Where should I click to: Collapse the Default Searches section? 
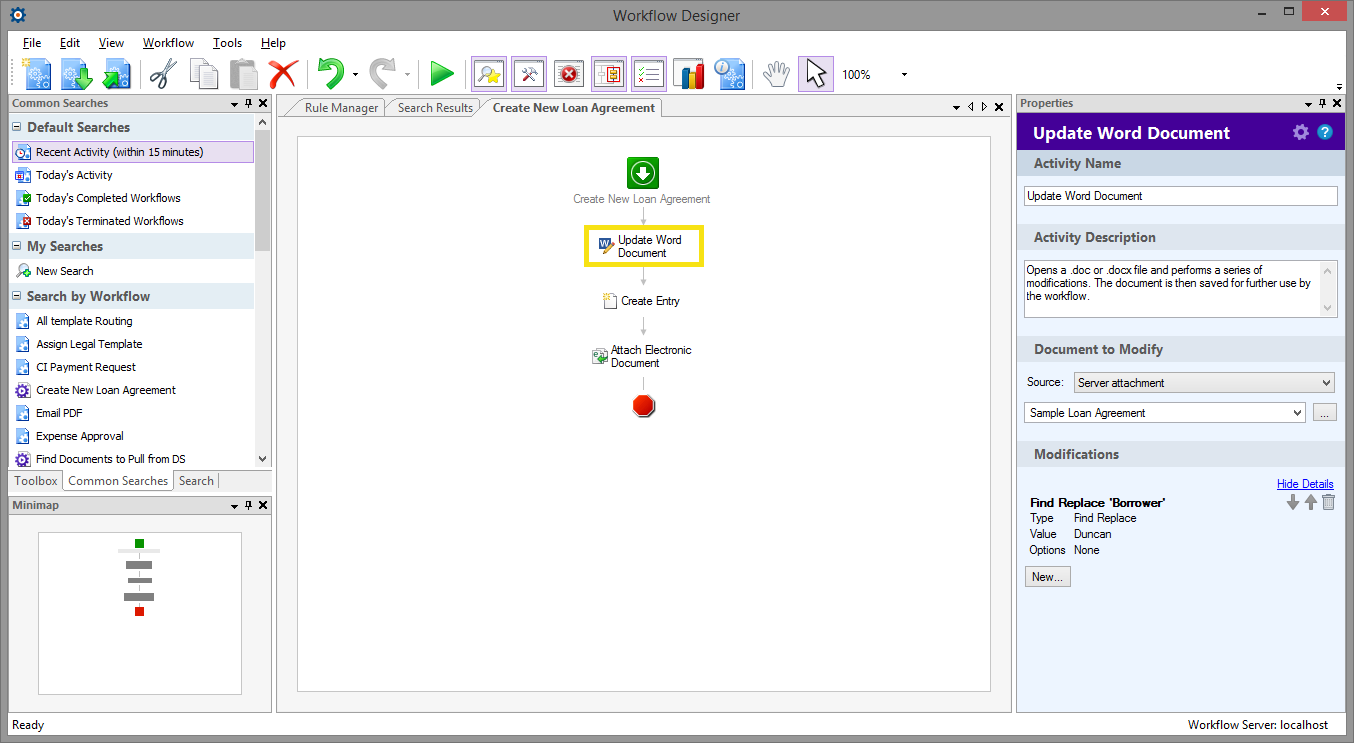17,127
